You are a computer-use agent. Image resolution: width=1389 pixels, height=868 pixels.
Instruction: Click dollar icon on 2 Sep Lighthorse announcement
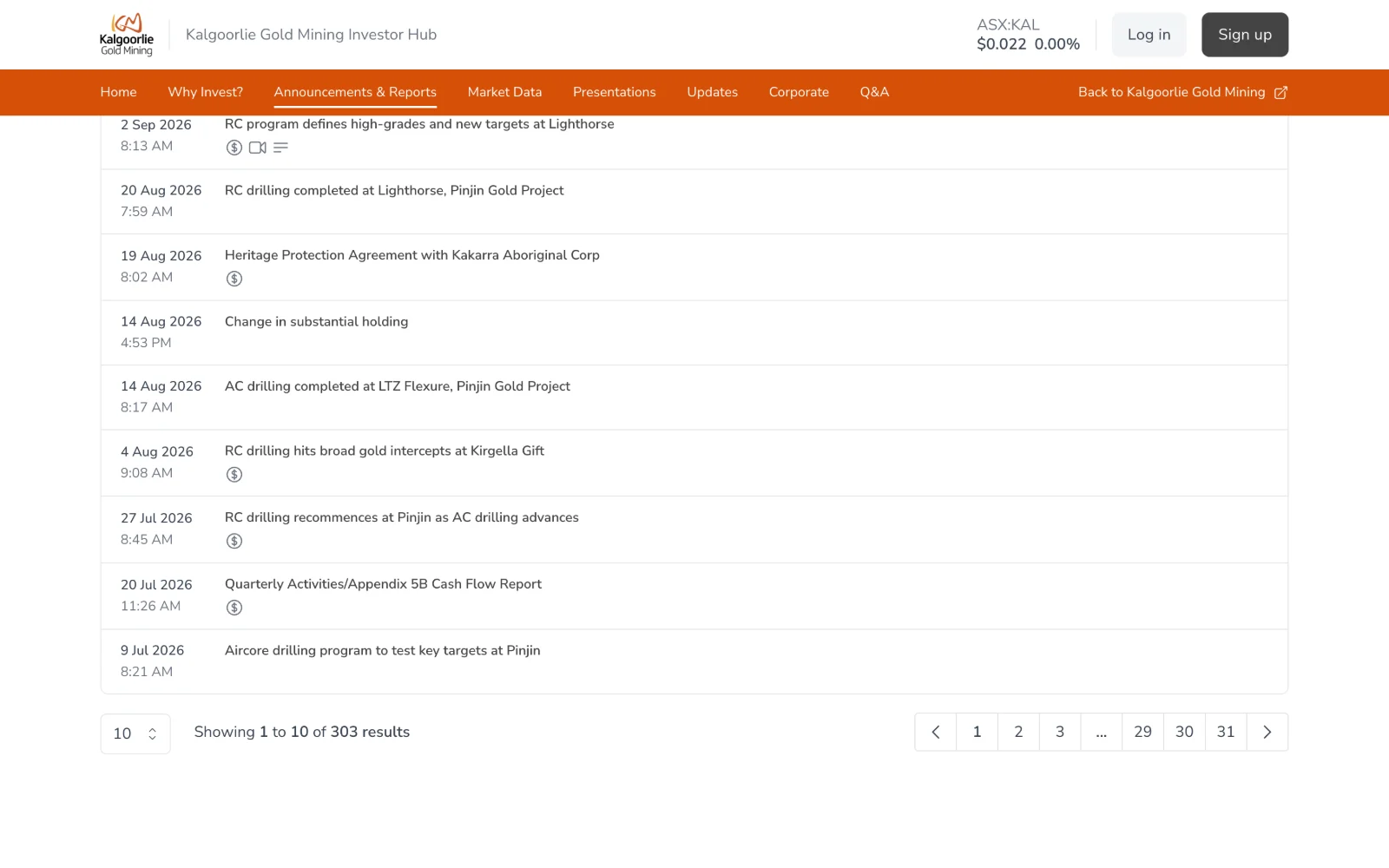point(234,148)
